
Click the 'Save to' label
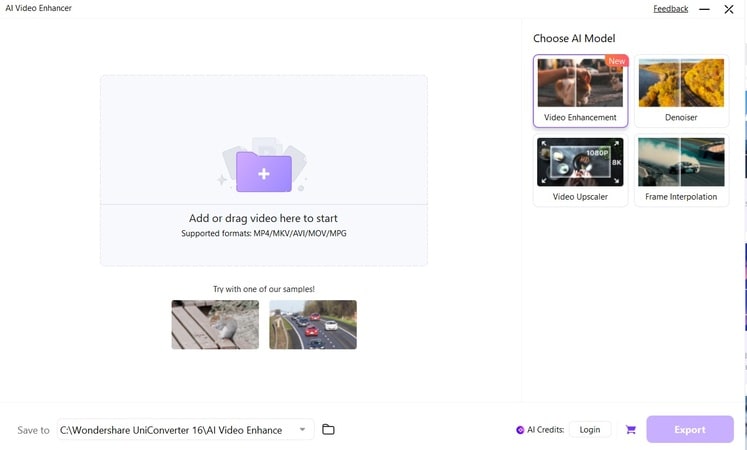click(33, 430)
